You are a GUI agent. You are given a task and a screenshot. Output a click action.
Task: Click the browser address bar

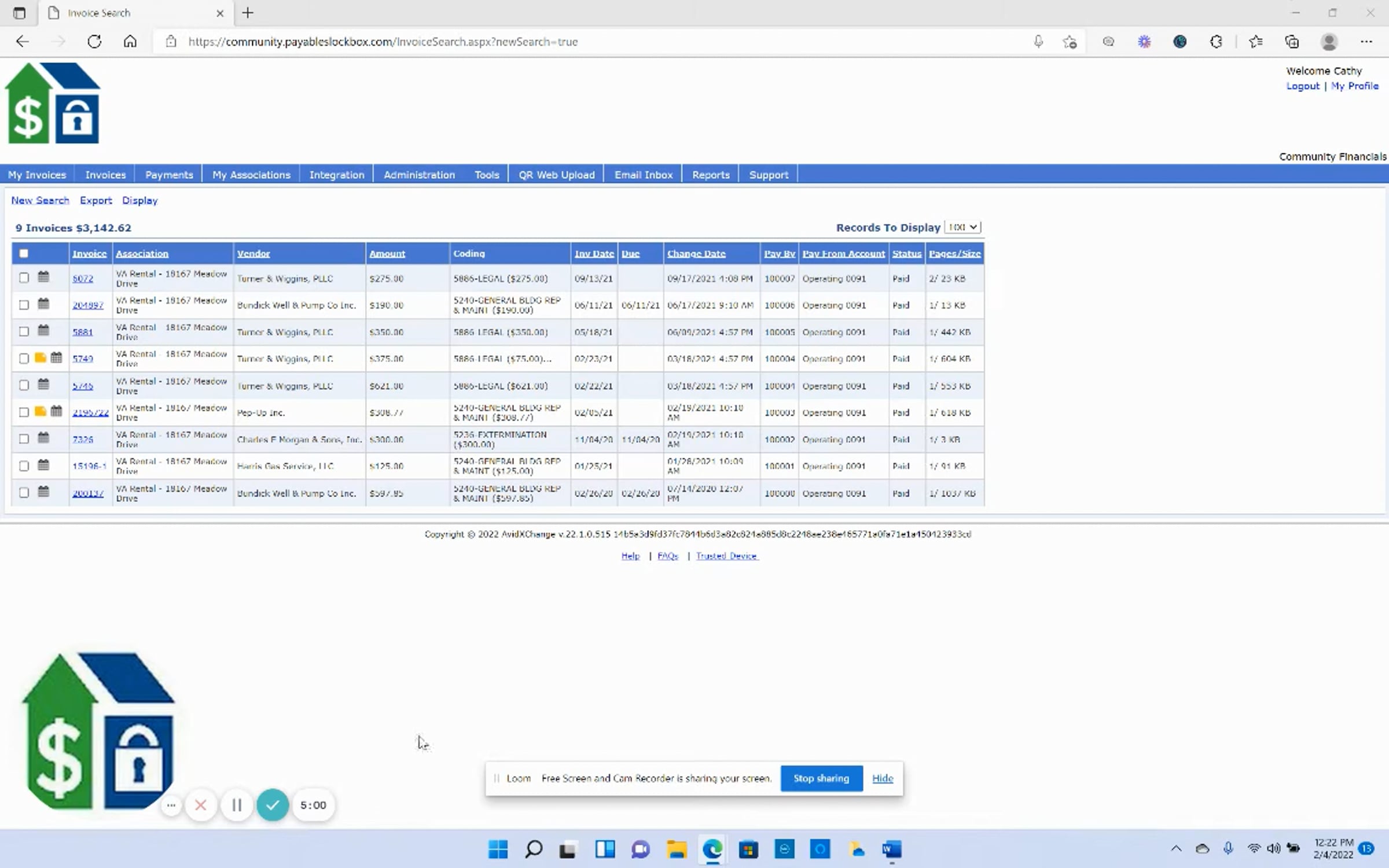602,42
